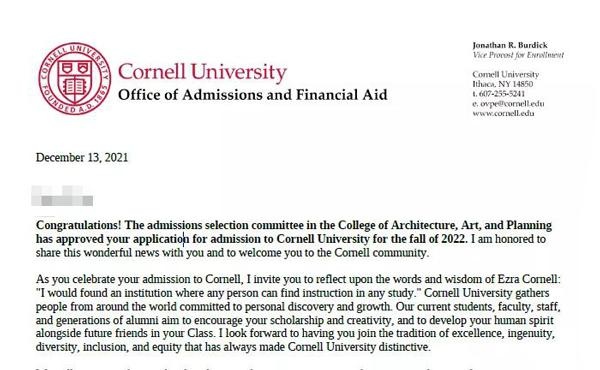Click the Office of Admissions and Financial Aid heading
This screenshot has height=370, width=600.
(x=253, y=95)
